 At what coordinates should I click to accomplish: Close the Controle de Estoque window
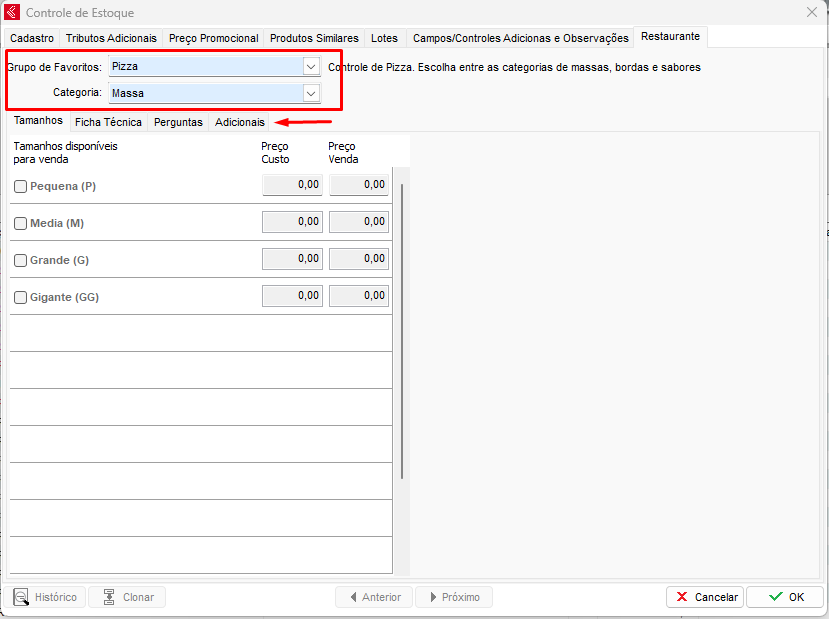tap(811, 13)
